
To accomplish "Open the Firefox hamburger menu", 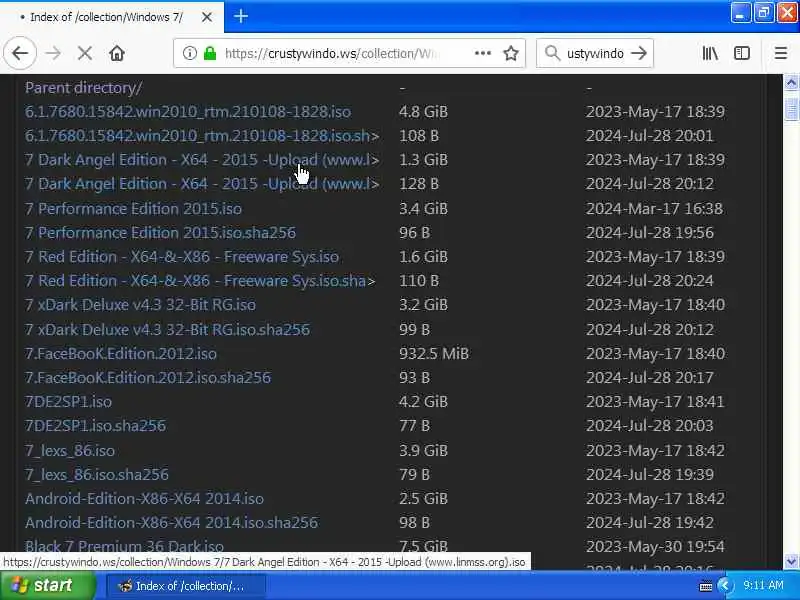I will 781,53.
